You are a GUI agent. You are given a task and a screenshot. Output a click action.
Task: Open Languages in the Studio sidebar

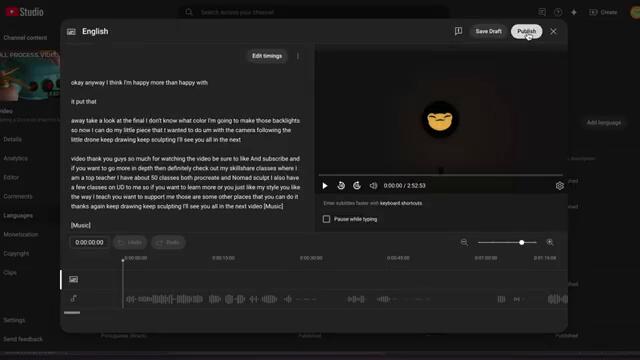point(18,216)
